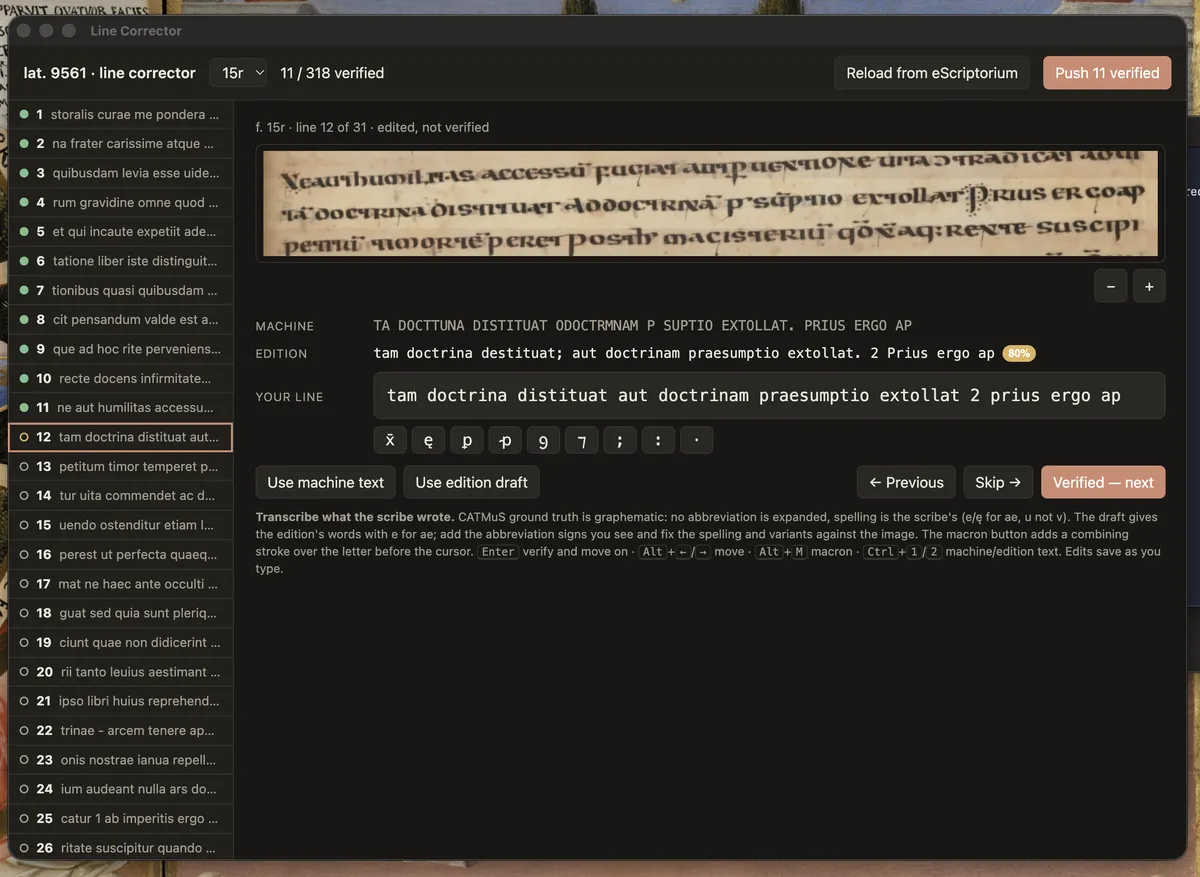Select line 11 ne aut humilitas accessu
Image resolution: width=1200 pixels, height=877 pixels.
[x=120, y=408]
